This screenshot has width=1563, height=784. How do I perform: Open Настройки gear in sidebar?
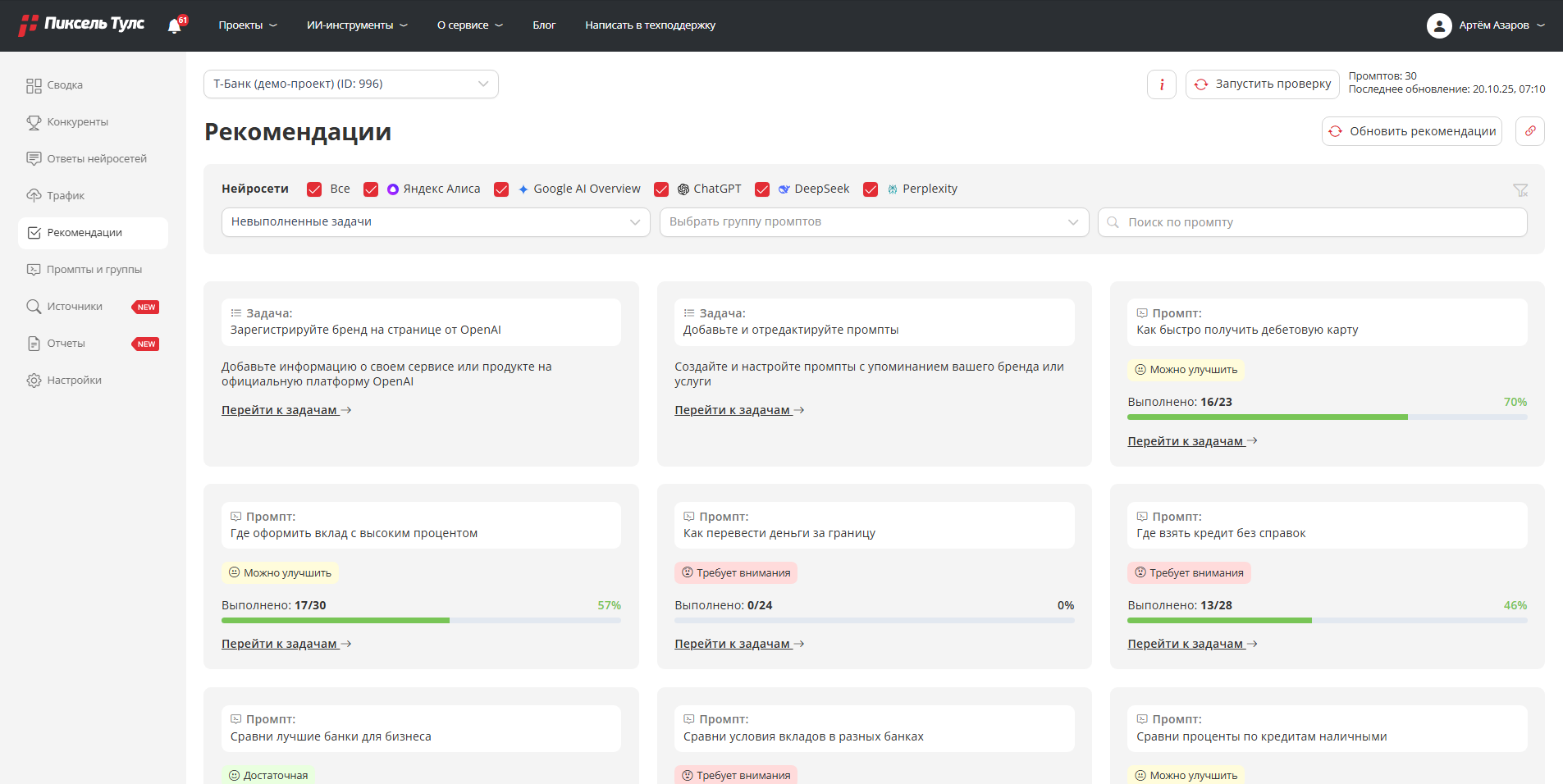(74, 381)
